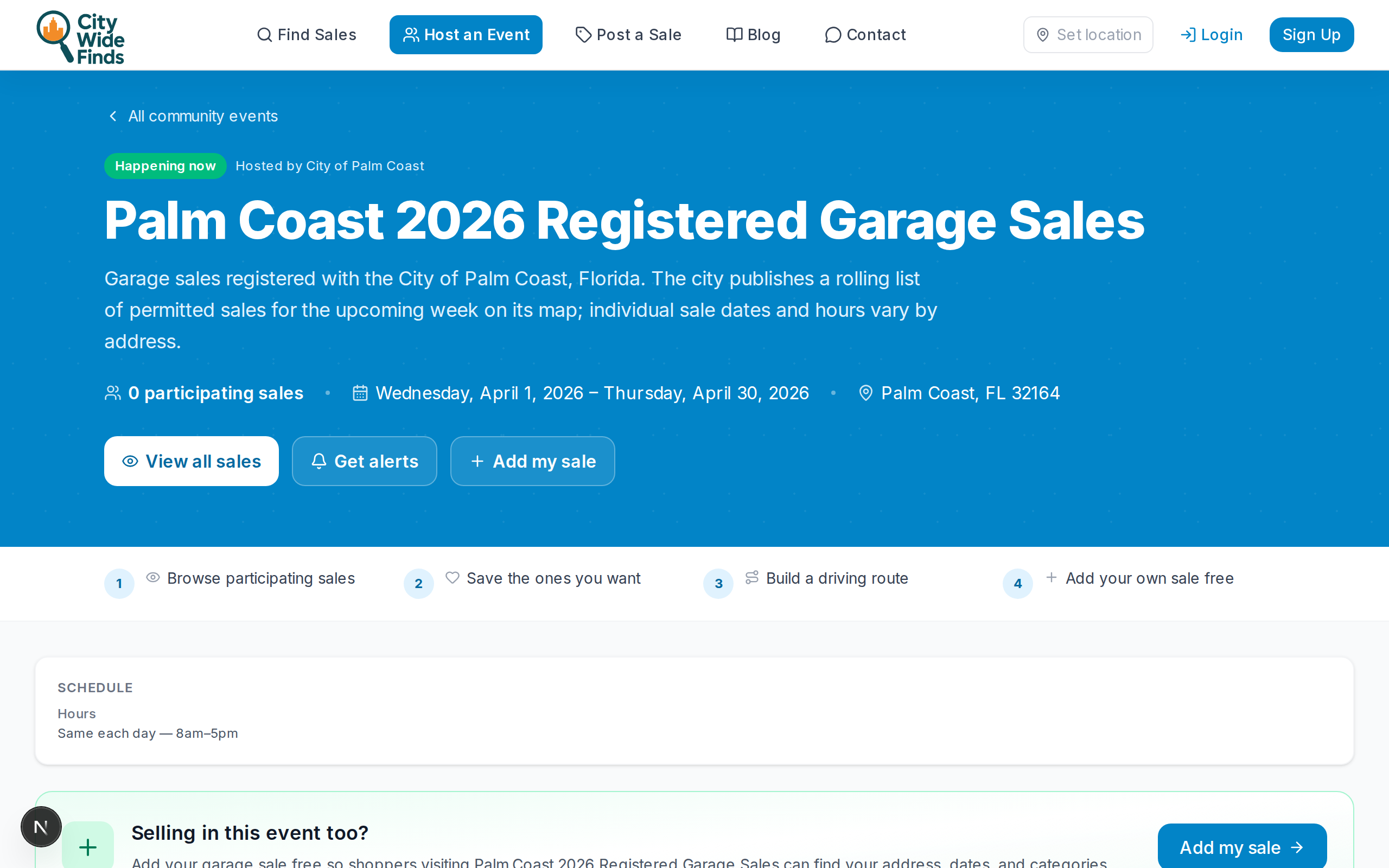Click the eye icon by Browse participating sales
This screenshot has width=1389, height=868.
coord(152,578)
